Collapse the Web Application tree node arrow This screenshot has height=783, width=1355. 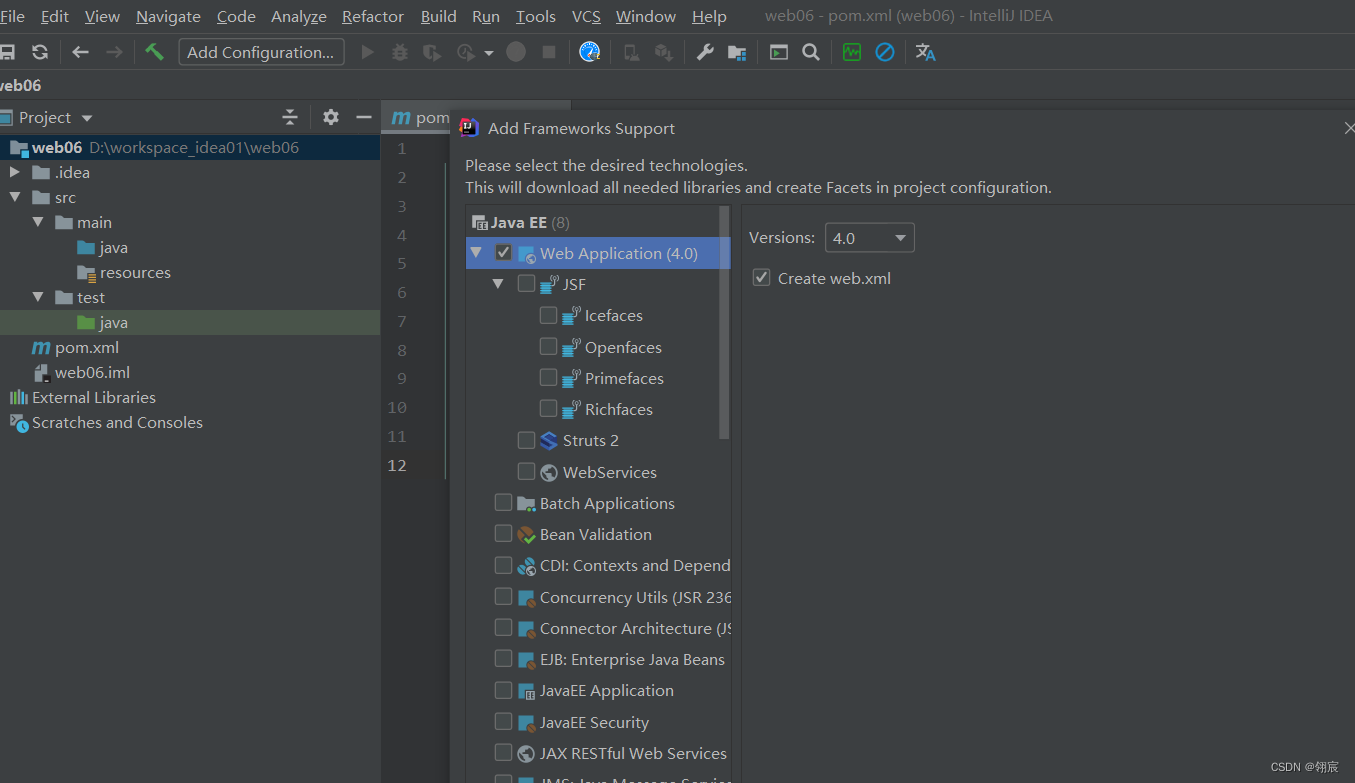point(476,253)
